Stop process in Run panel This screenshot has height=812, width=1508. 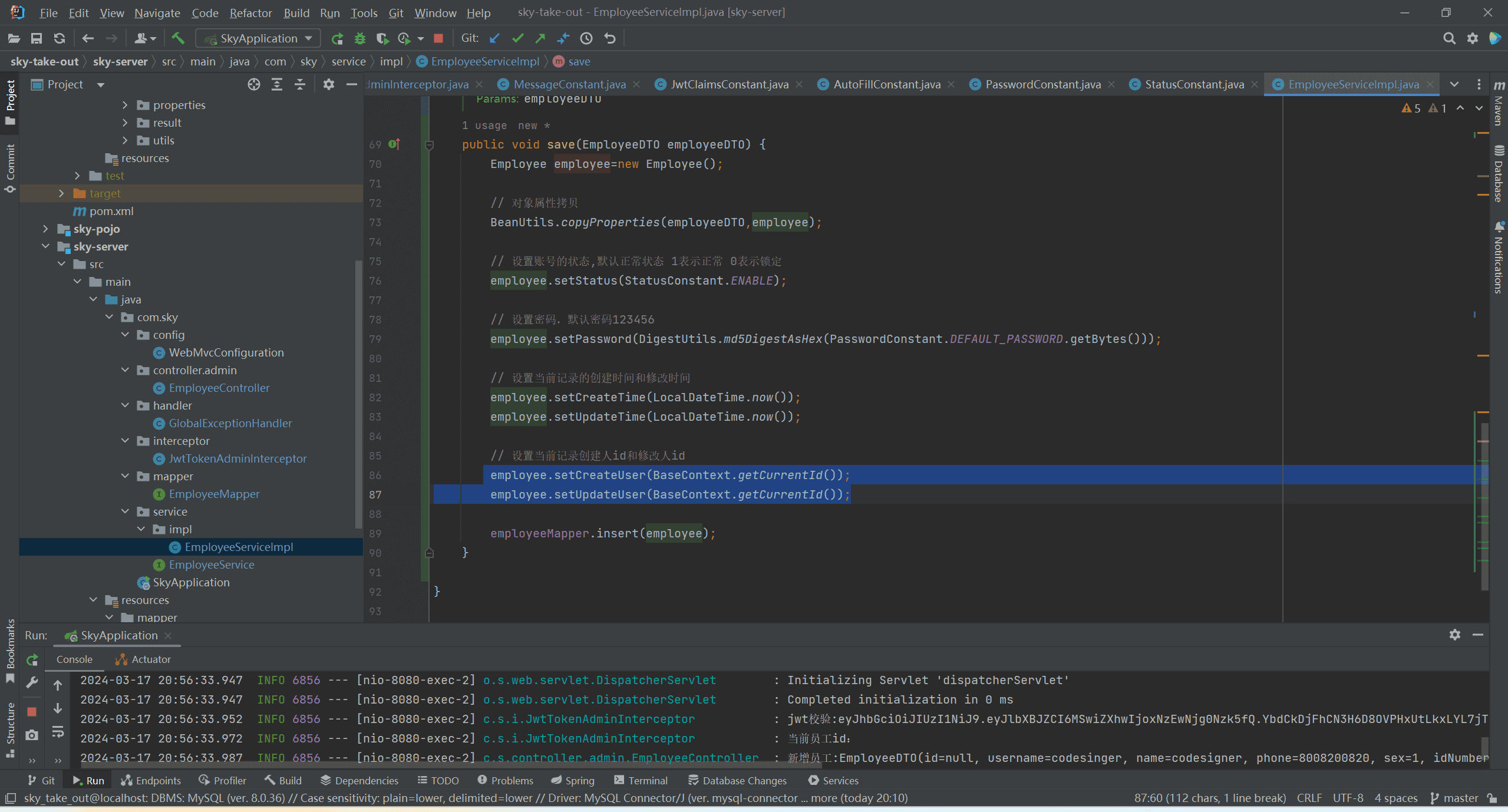tap(32, 712)
